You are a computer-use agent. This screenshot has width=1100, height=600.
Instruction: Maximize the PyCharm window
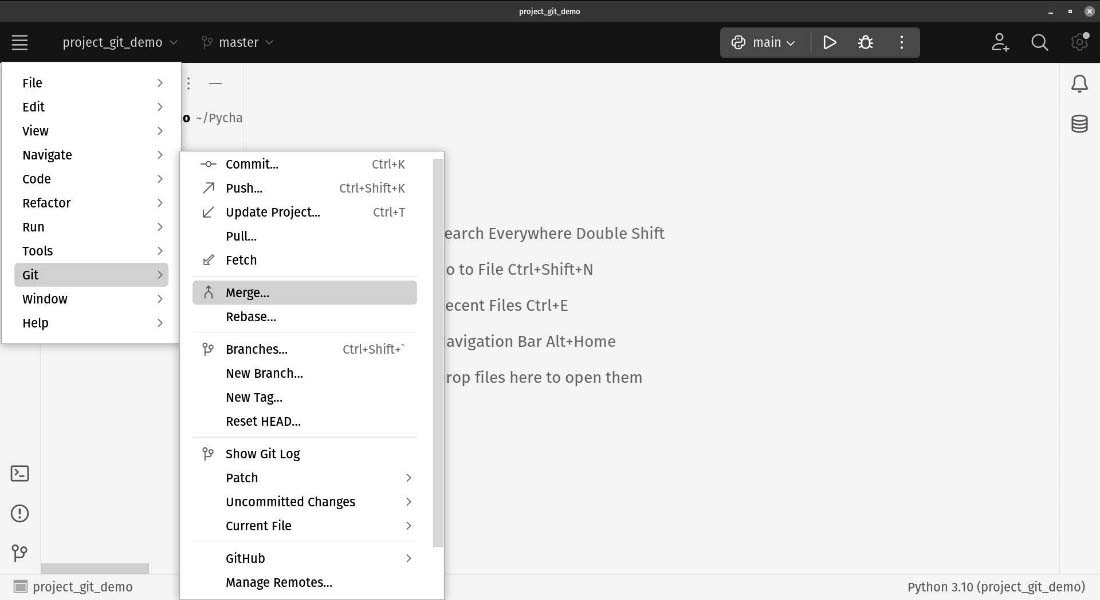tap(1070, 11)
